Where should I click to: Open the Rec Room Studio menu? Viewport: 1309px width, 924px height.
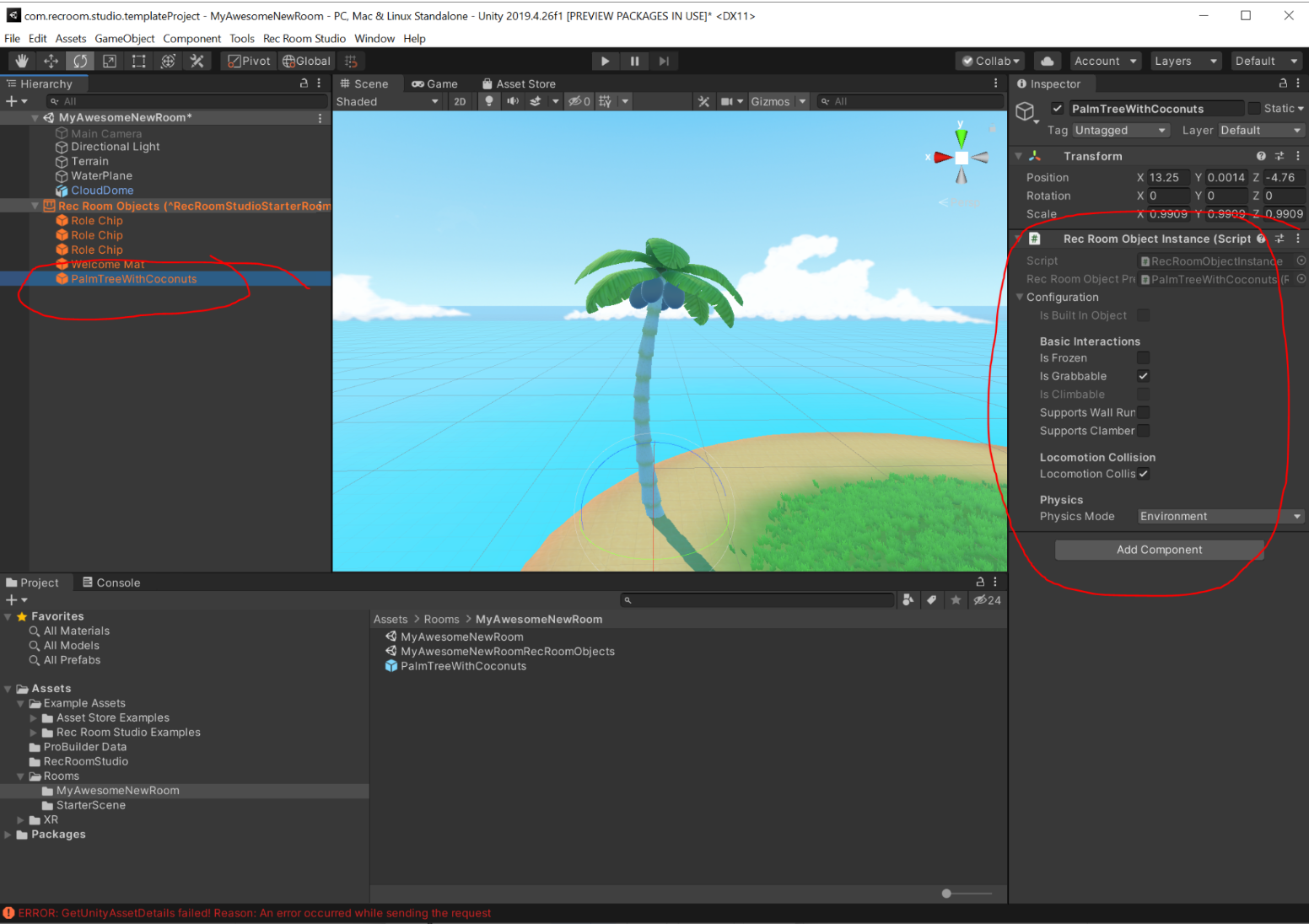click(x=304, y=38)
